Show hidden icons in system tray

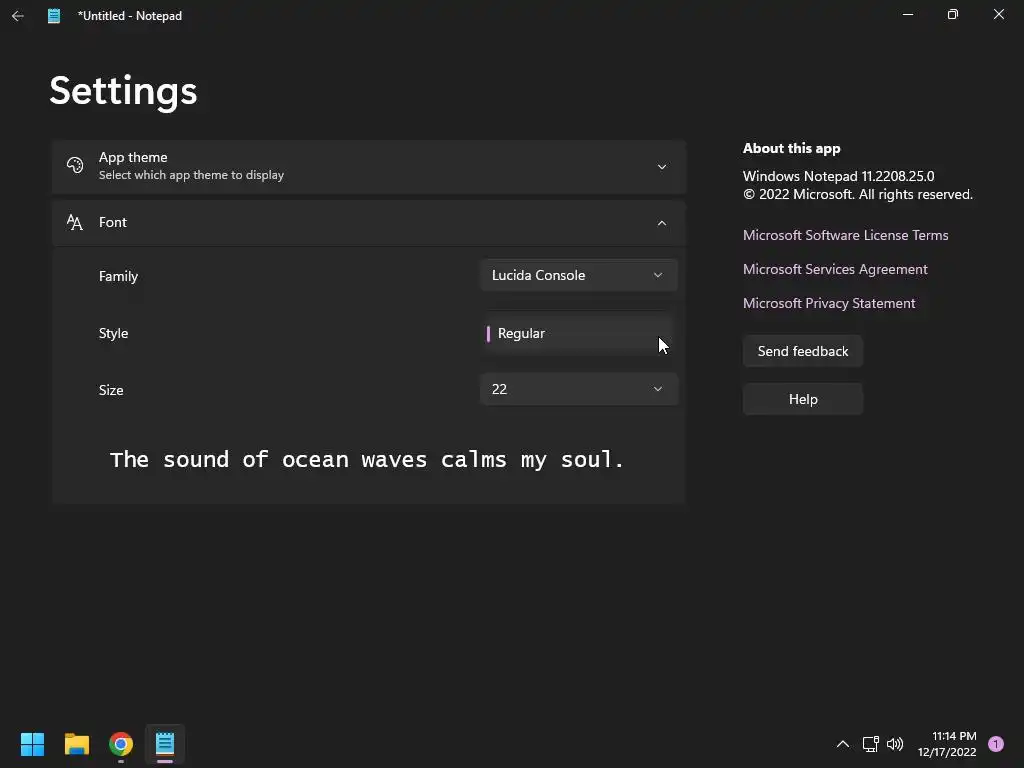click(x=842, y=744)
